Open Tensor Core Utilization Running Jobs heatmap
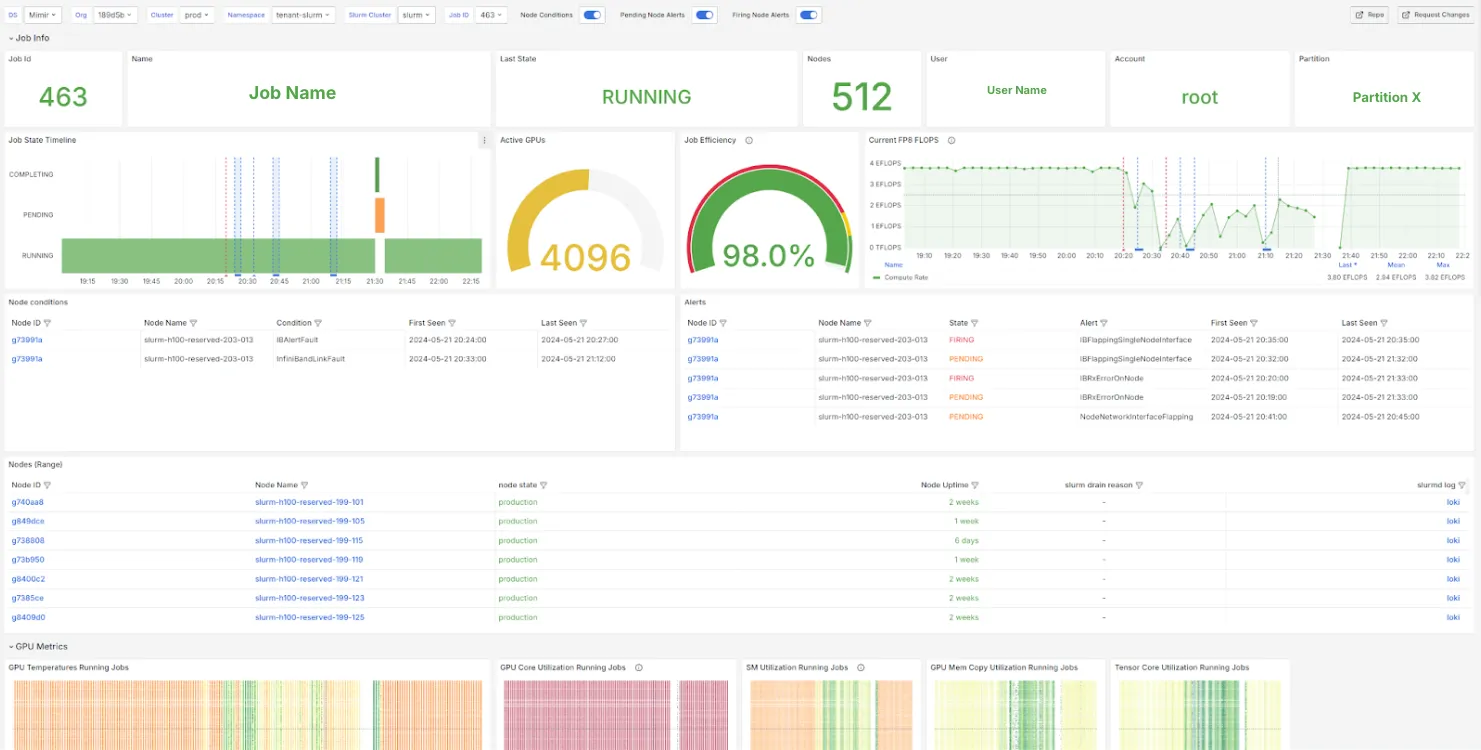 [1199, 714]
